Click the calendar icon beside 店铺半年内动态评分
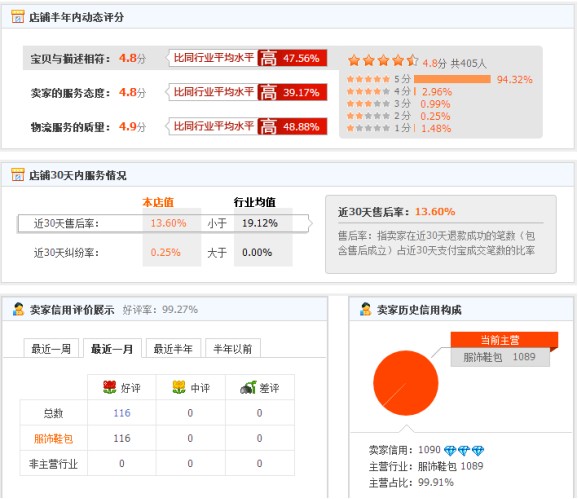The image size is (578, 499). pyautogui.click(x=17, y=17)
